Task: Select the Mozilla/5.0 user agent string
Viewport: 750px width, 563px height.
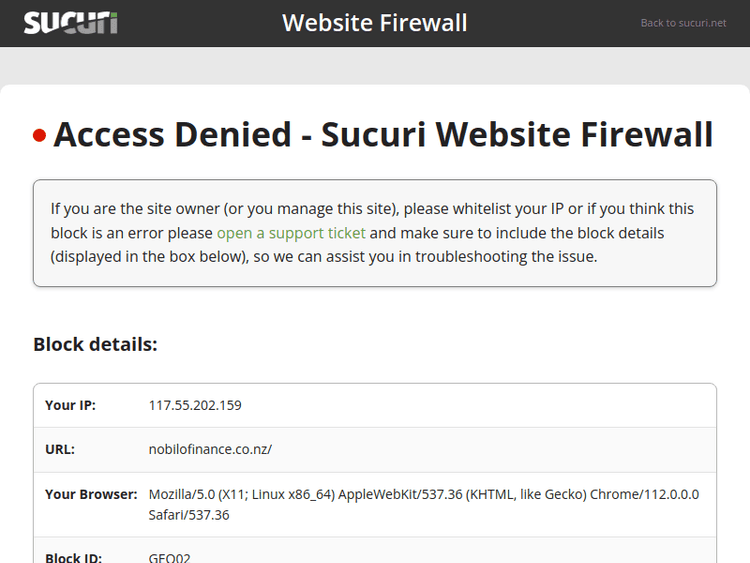Action: [x=424, y=494]
